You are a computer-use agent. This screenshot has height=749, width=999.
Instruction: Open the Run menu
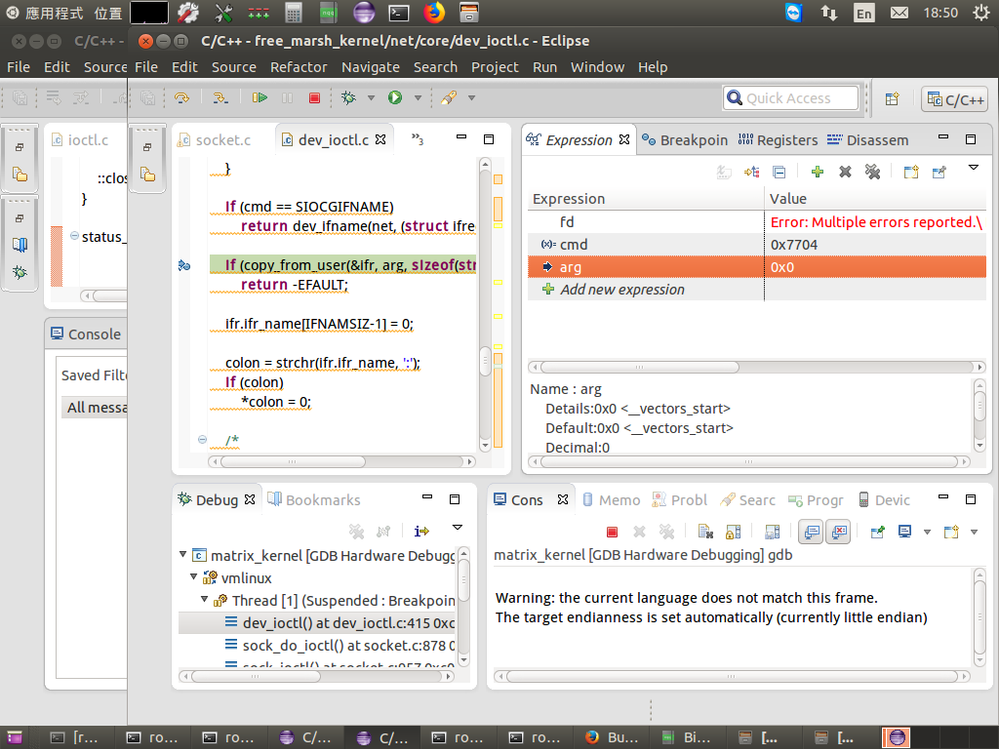pyautogui.click(x=545, y=68)
